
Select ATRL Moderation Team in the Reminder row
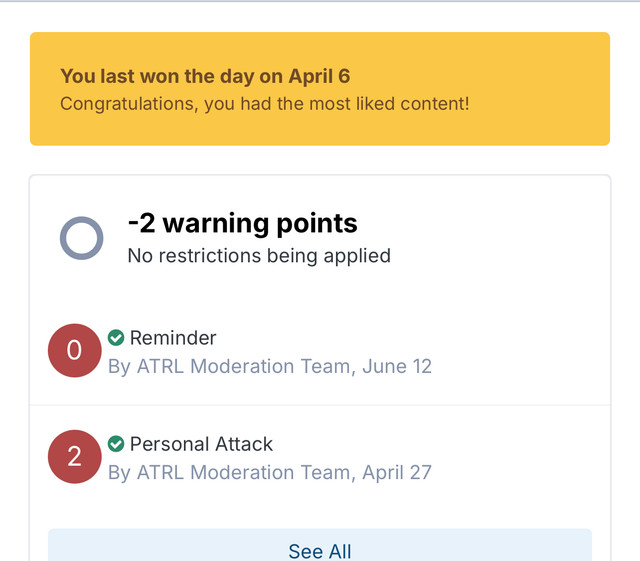tap(244, 366)
